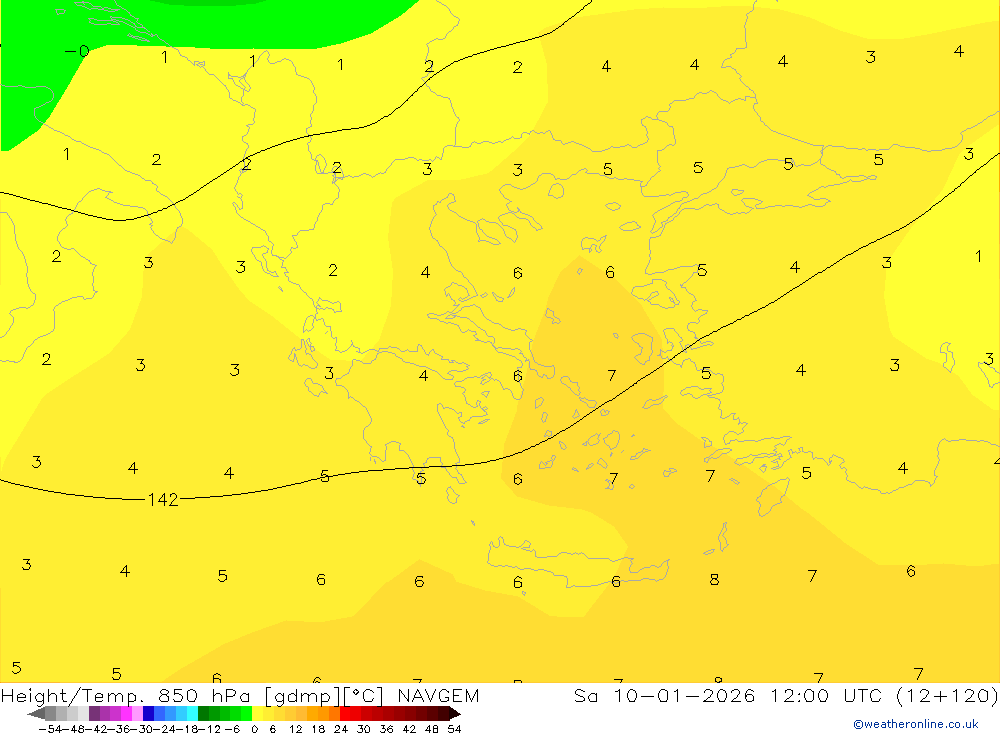
Task: Click the 54 label at right end of scale
Action: pyautogui.click(x=454, y=729)
